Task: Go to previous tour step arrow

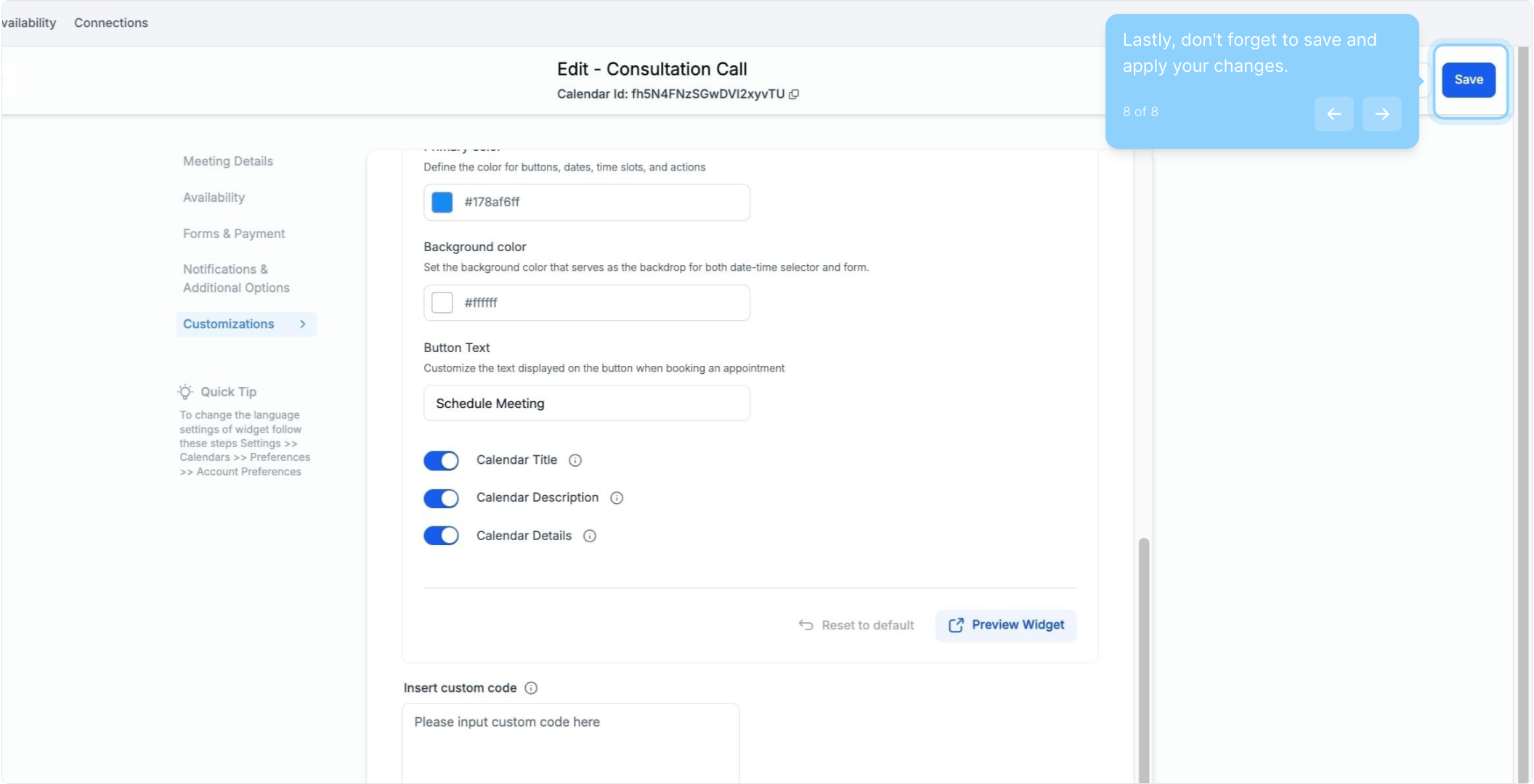Action: pos(1334,114)
